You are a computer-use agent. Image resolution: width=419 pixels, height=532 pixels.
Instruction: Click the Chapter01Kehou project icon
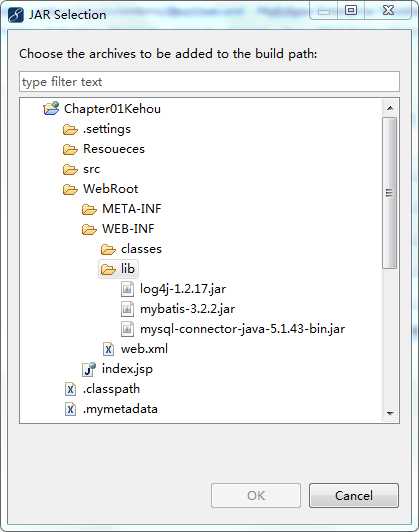pos(51,109)
